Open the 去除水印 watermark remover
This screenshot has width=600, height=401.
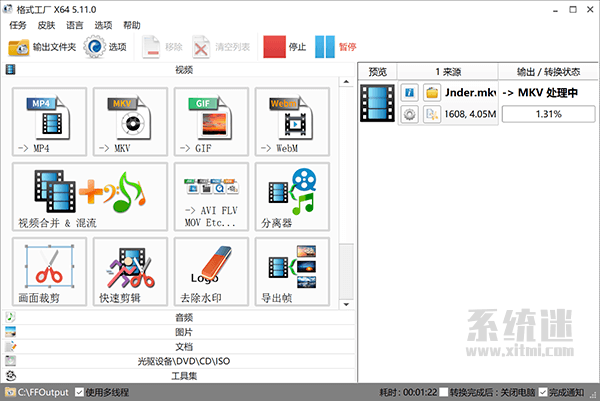click(x=210, y=271)
